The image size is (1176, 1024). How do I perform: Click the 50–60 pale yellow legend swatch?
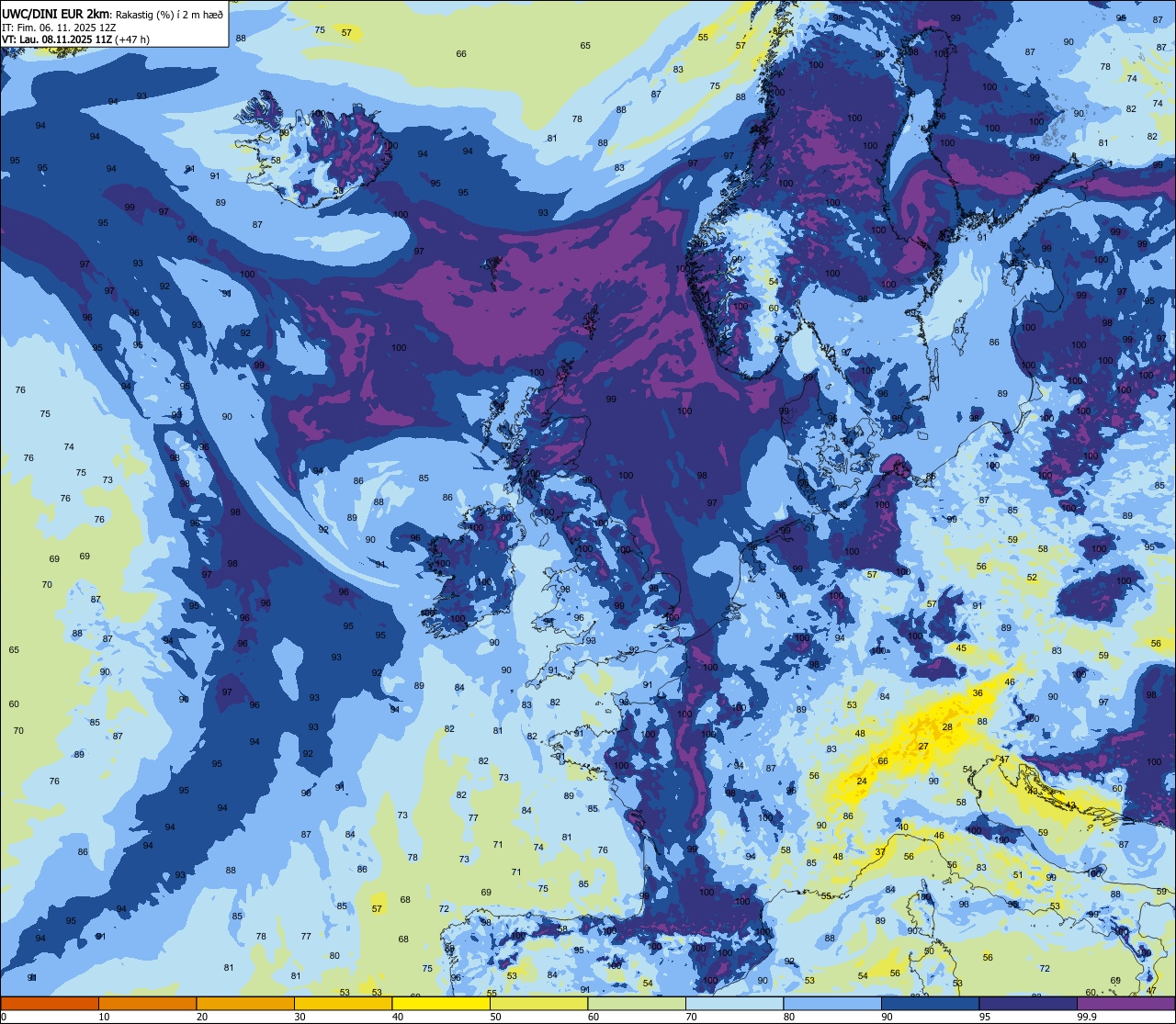(538, 1003)
